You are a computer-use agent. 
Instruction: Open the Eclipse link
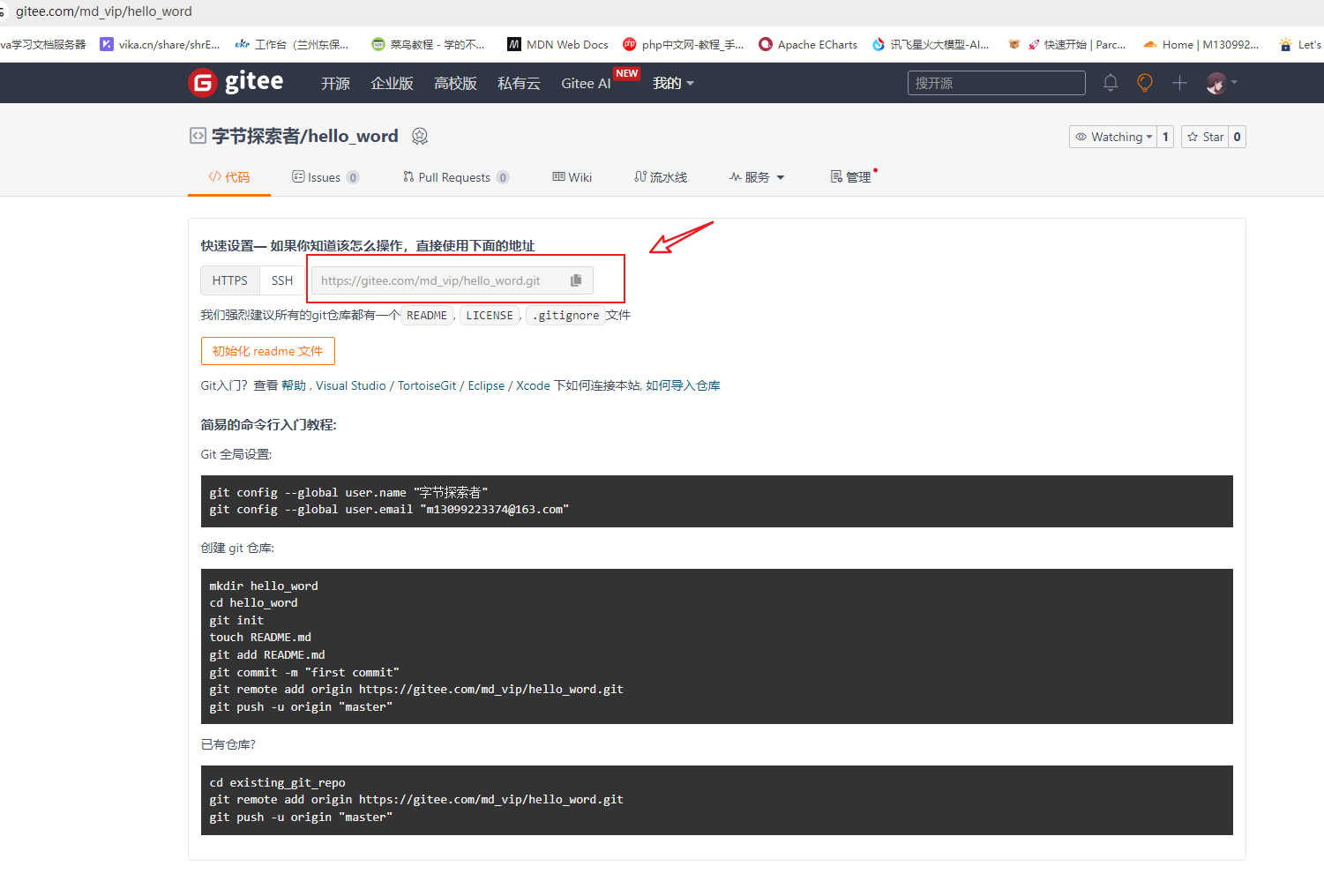(486, 385)
